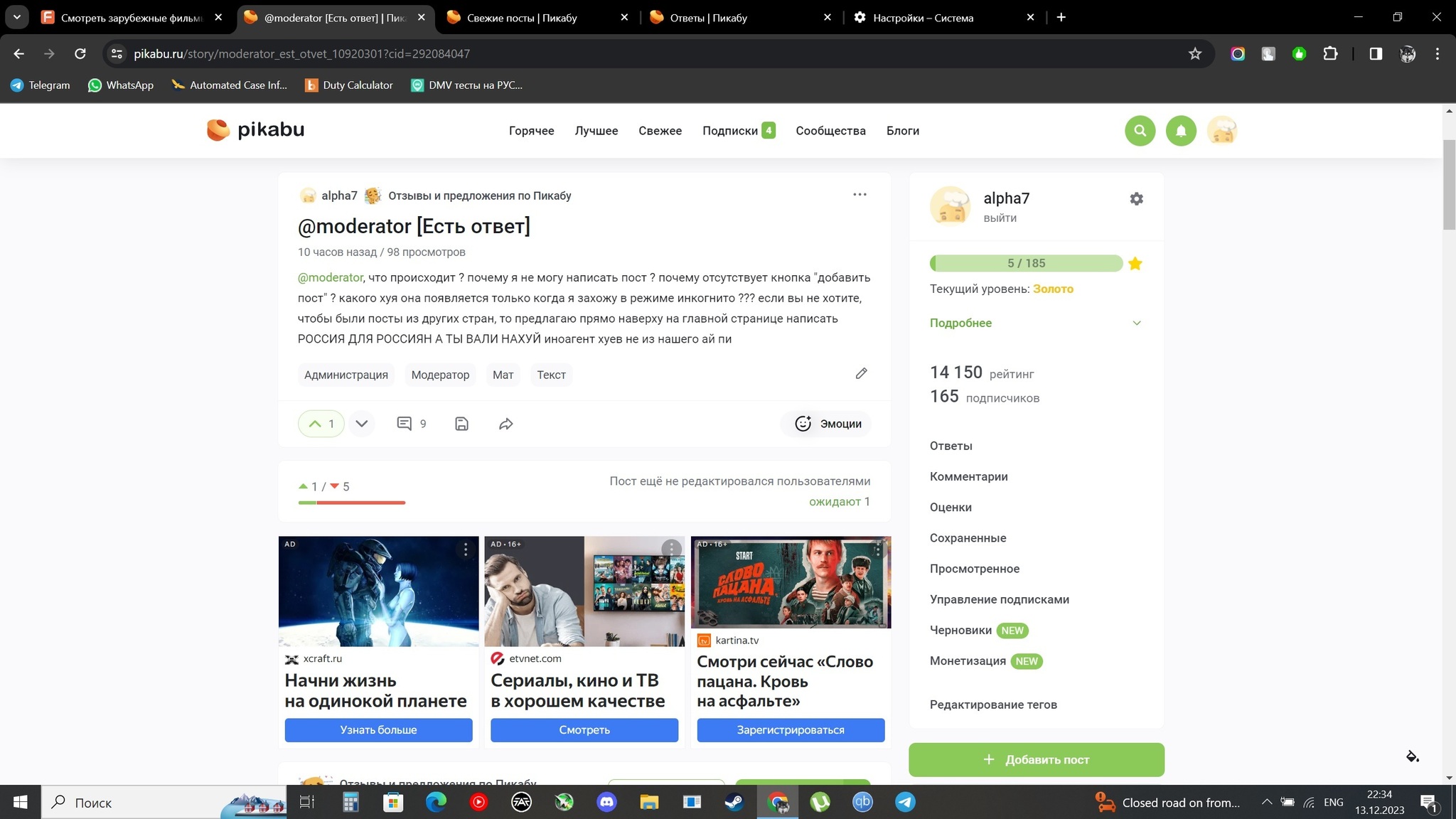Open the Эмоции reactions picker
The height and width of the screenshot is (819, 1456).
tap(828, 424)
